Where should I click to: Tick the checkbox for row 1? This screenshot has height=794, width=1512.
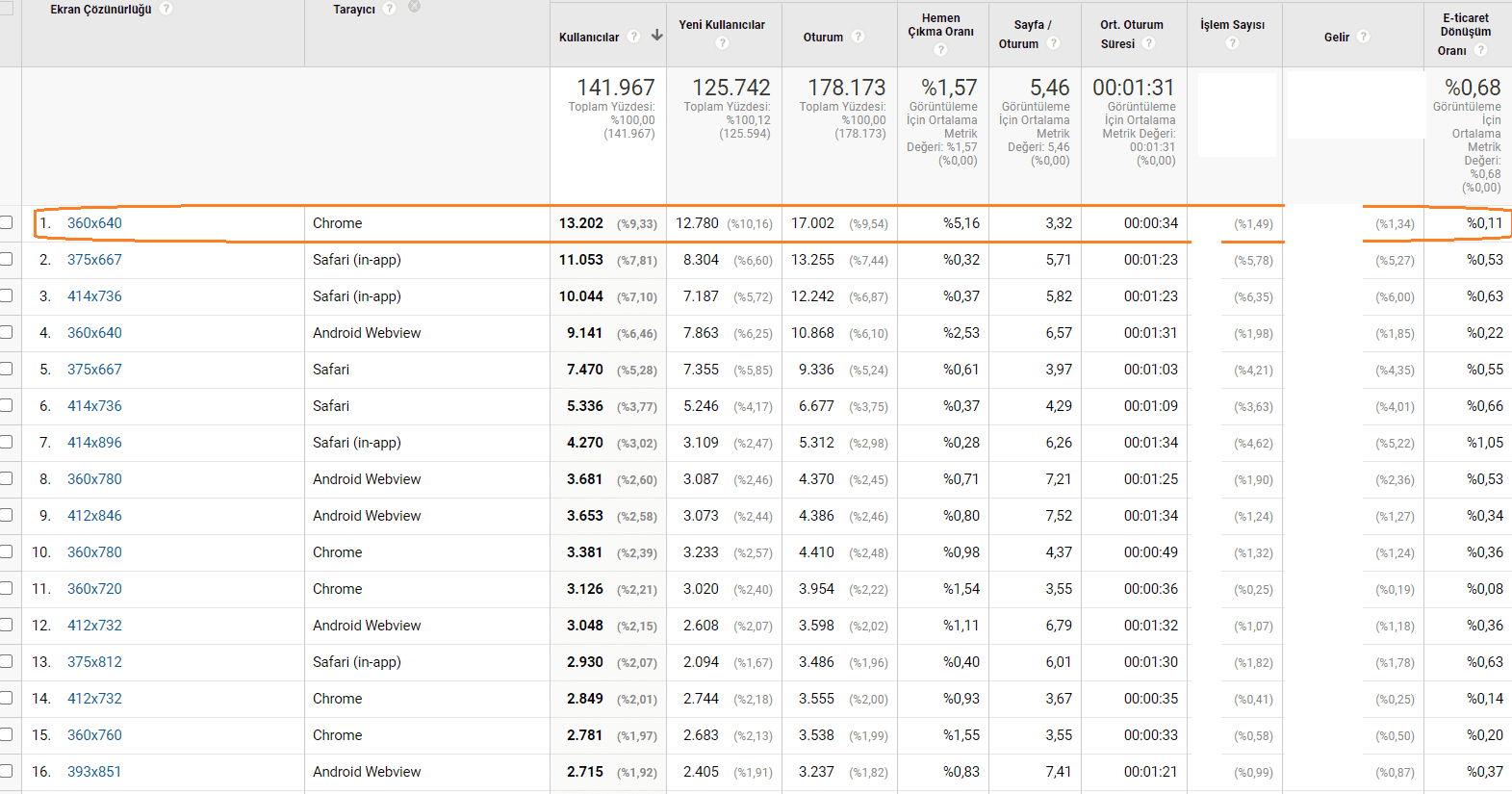click(6, 223)
